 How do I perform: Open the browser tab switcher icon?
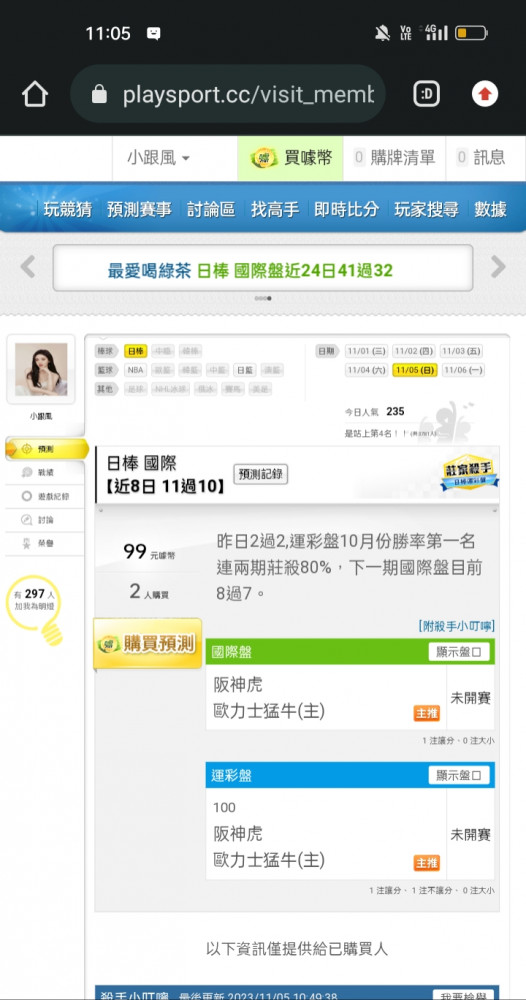427,95
